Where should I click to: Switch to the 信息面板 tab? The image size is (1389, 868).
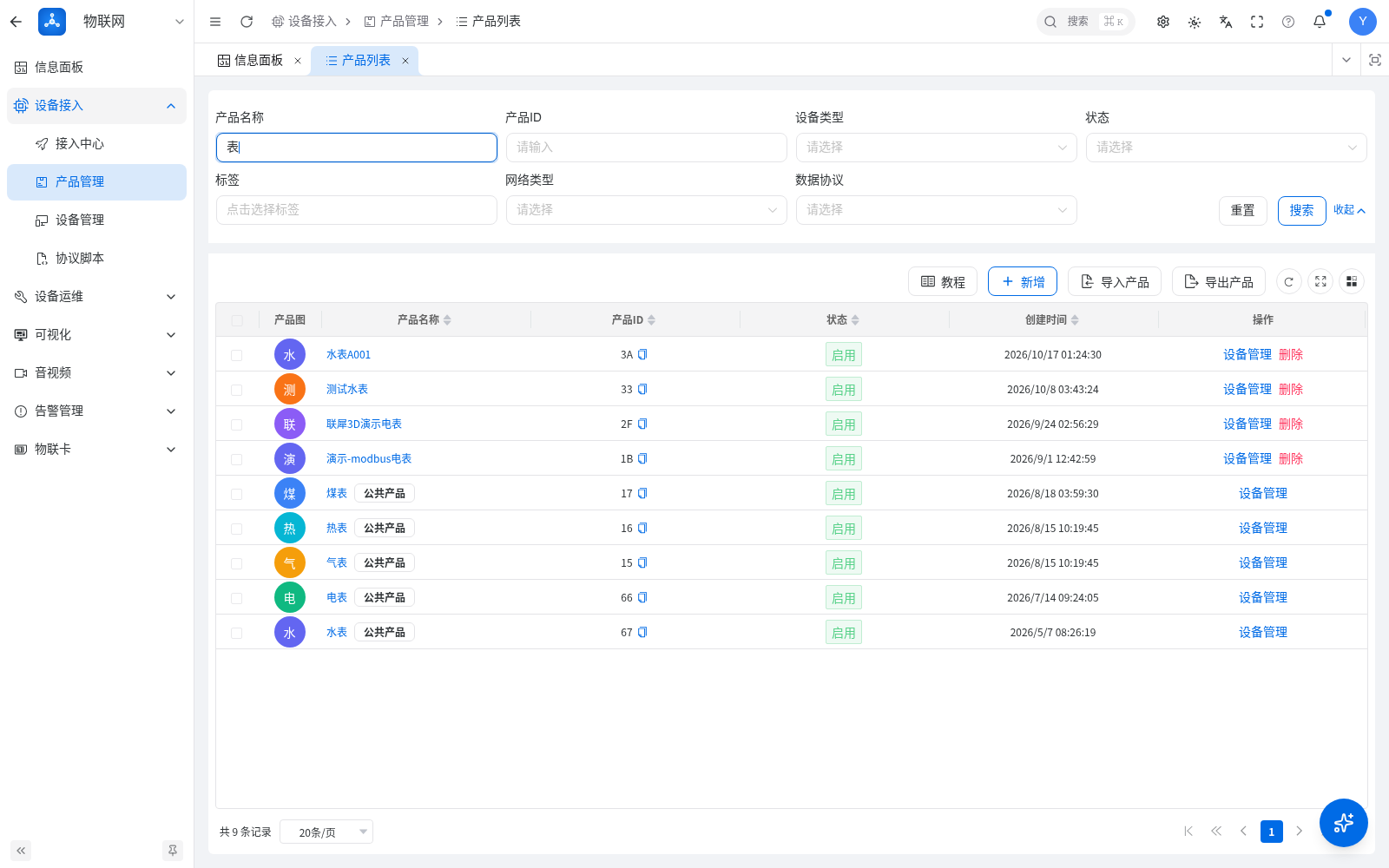coord(258,61)
